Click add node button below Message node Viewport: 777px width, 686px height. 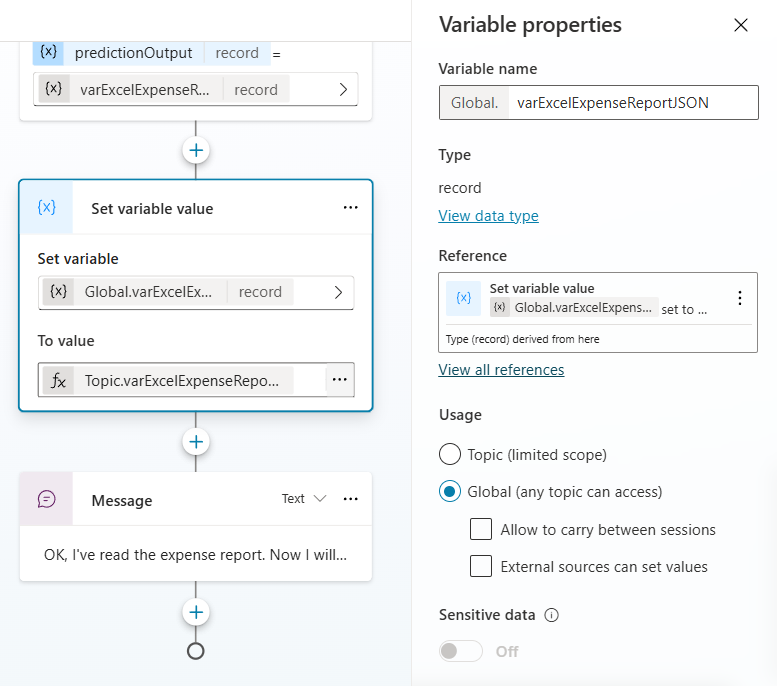click(x=196, y=612)
